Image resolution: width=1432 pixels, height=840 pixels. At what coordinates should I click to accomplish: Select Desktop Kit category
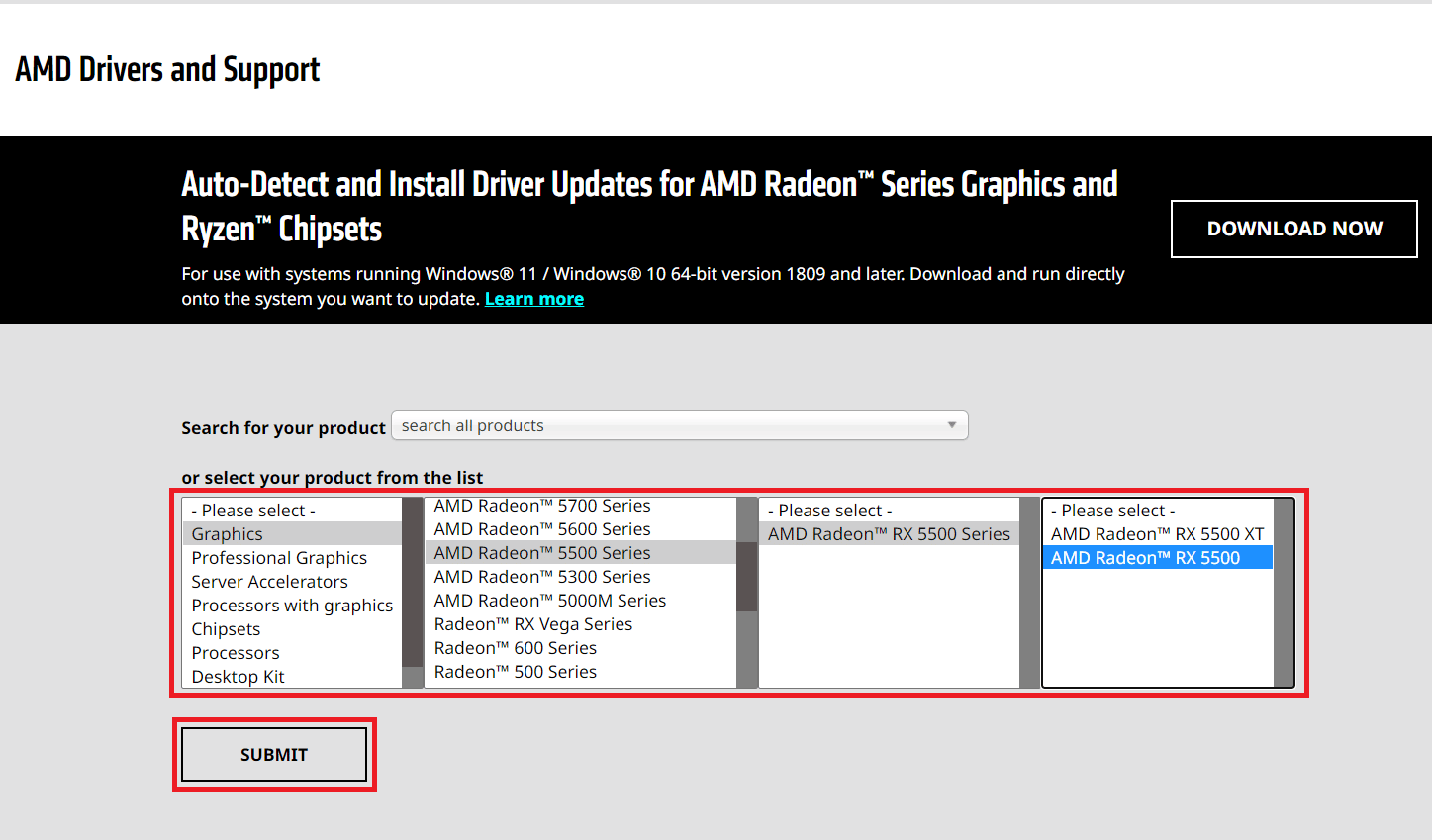(292, 677)
